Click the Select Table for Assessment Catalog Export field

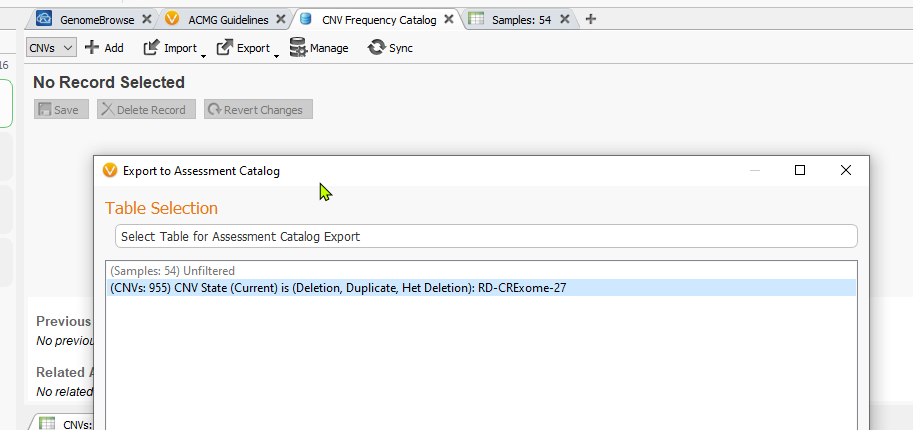486,237
